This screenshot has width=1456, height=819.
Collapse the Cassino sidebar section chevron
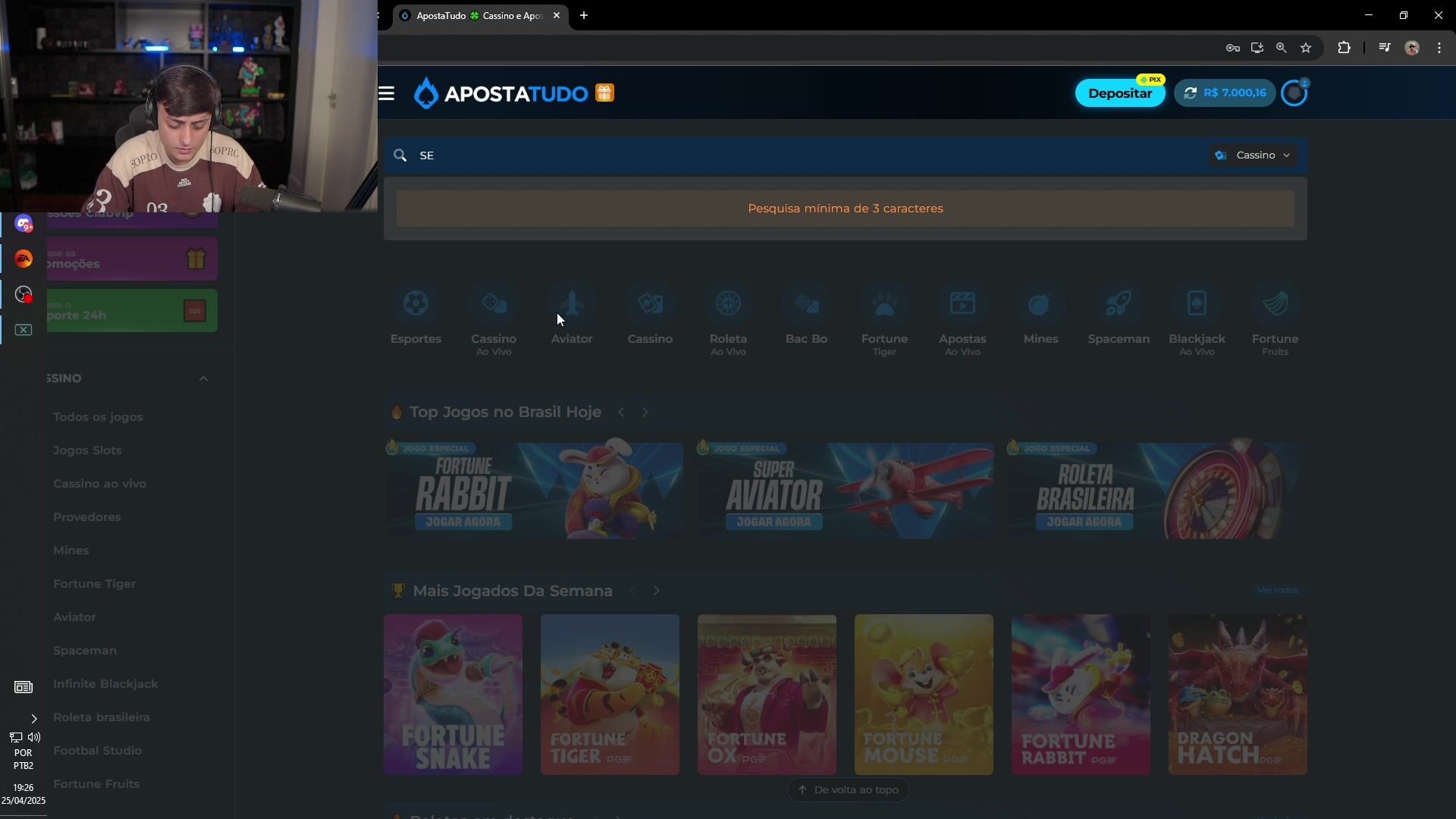click(203, 378)
